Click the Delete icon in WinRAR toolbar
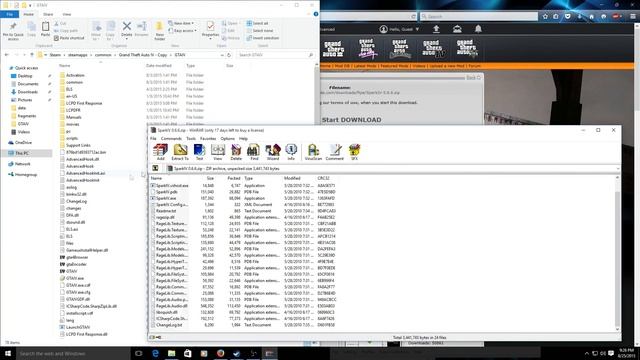Screen dimensions: 640x360 (236, 152)
